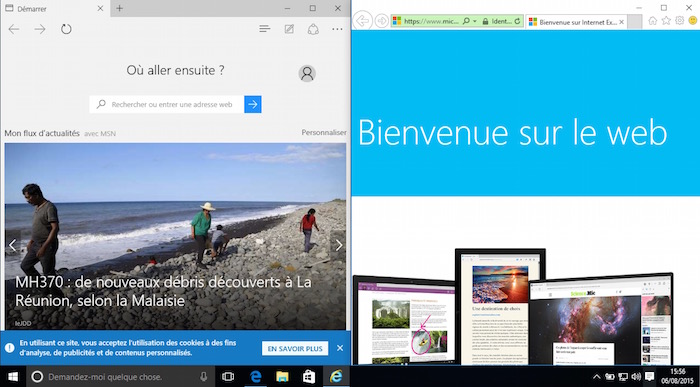Close the Démarrer tab in Edge

point(100,8)
